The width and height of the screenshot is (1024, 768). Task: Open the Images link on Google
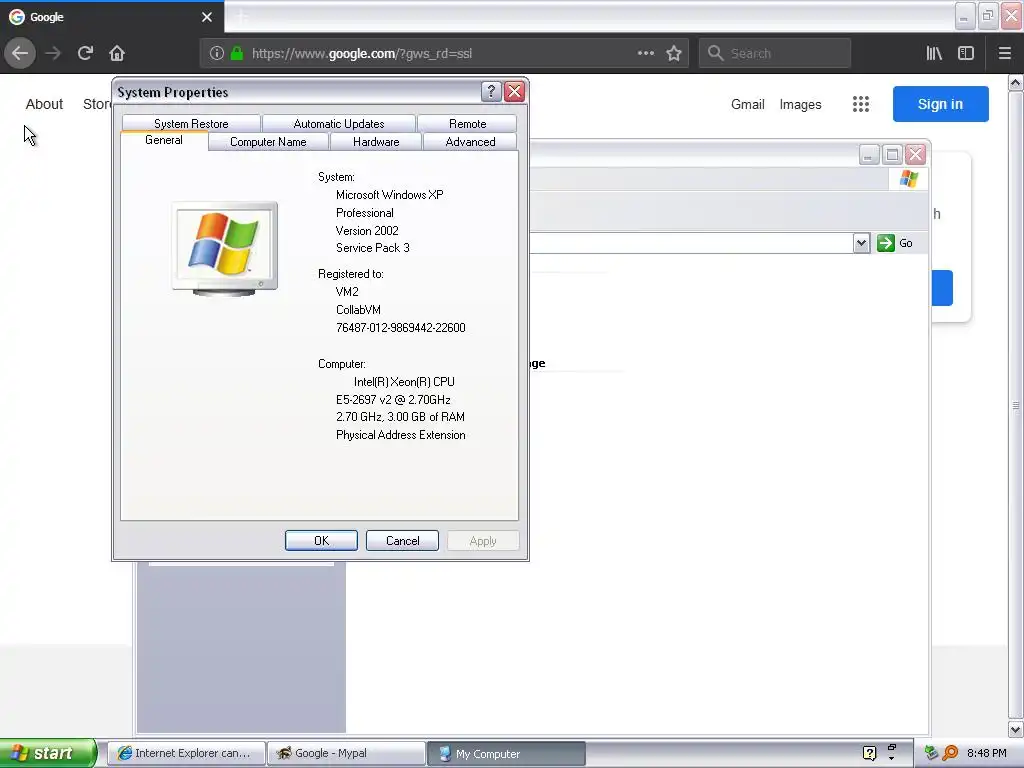(800, 104)
